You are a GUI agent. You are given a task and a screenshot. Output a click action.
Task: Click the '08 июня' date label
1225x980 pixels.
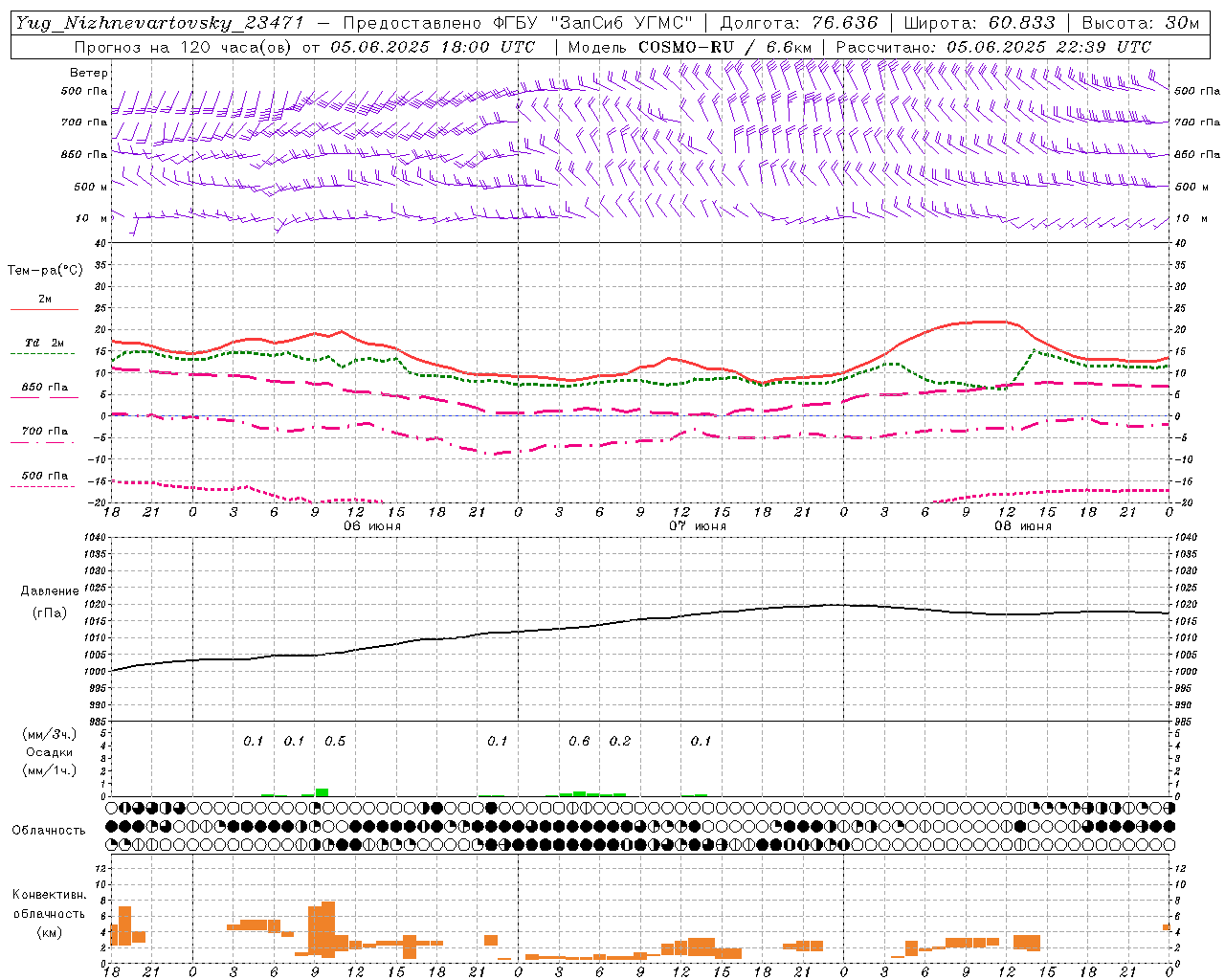click(x=1023, y=526)
